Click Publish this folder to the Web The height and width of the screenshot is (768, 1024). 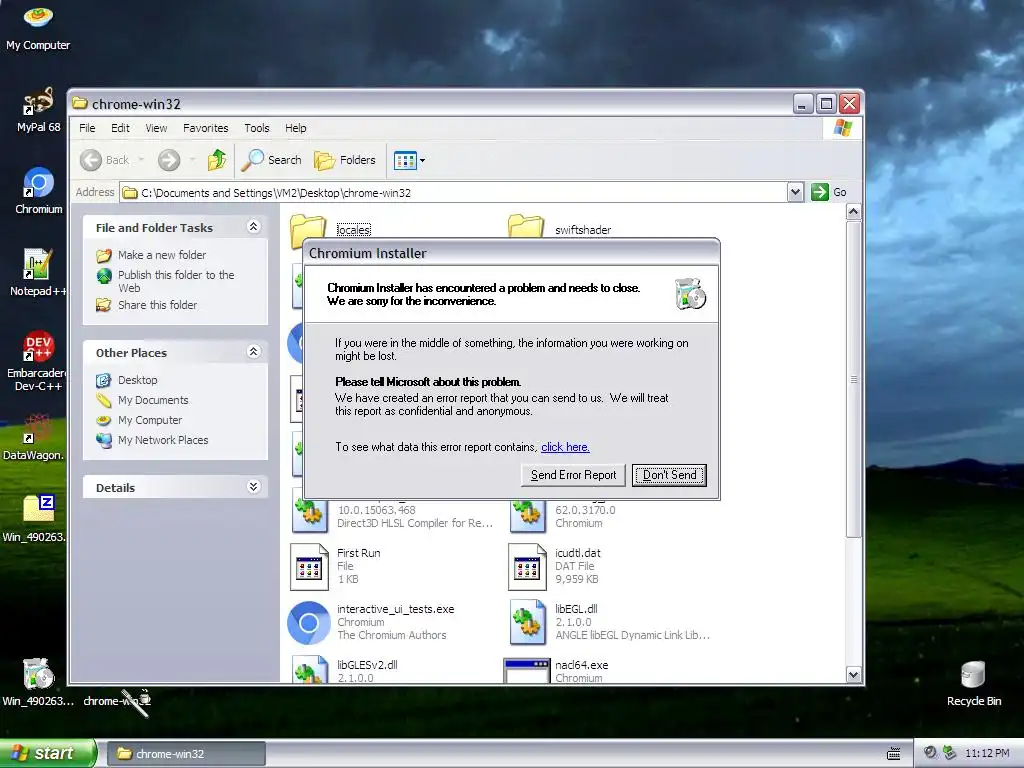[x=165, y=281]
